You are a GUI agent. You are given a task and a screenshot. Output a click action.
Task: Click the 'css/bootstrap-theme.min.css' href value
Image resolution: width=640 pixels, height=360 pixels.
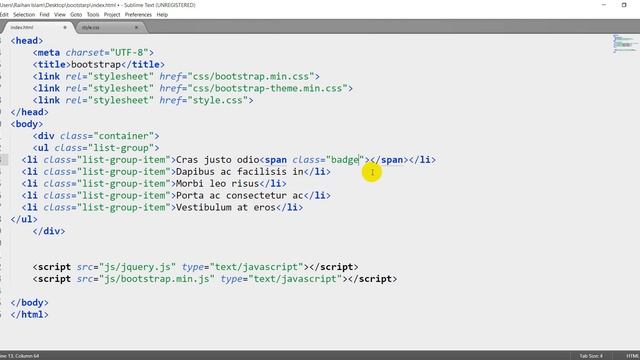click(x=267, y=88)
